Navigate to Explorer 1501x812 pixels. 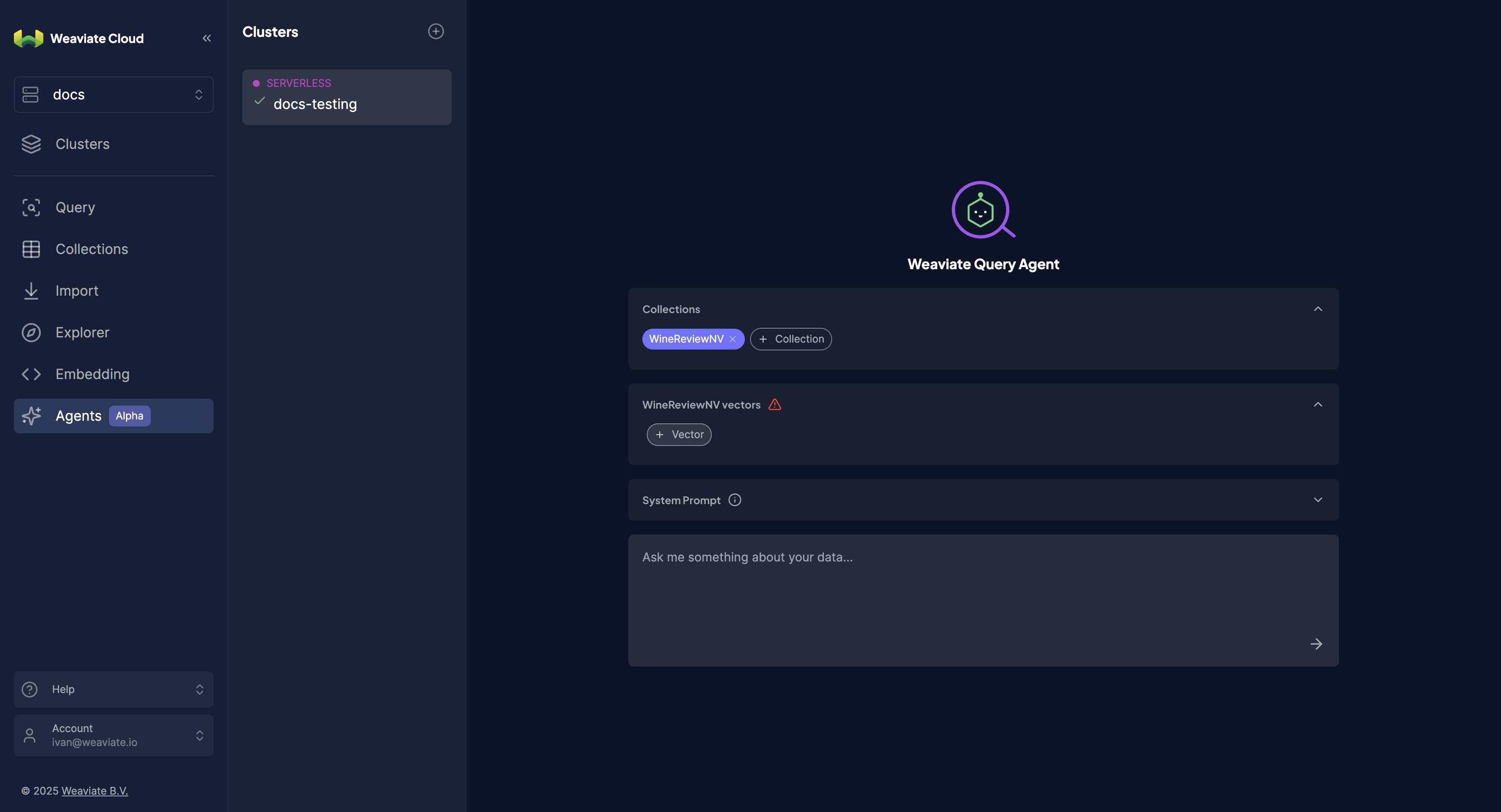[114, 332]
